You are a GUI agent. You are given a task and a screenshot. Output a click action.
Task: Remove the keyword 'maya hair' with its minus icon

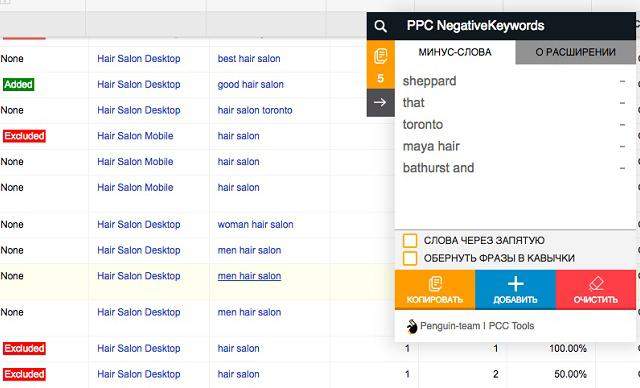coord(622,146)
